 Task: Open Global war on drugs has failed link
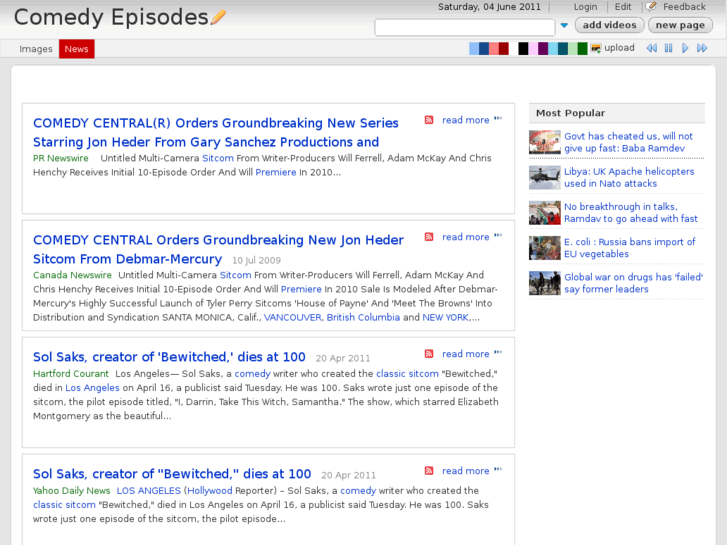click(633, 283)
